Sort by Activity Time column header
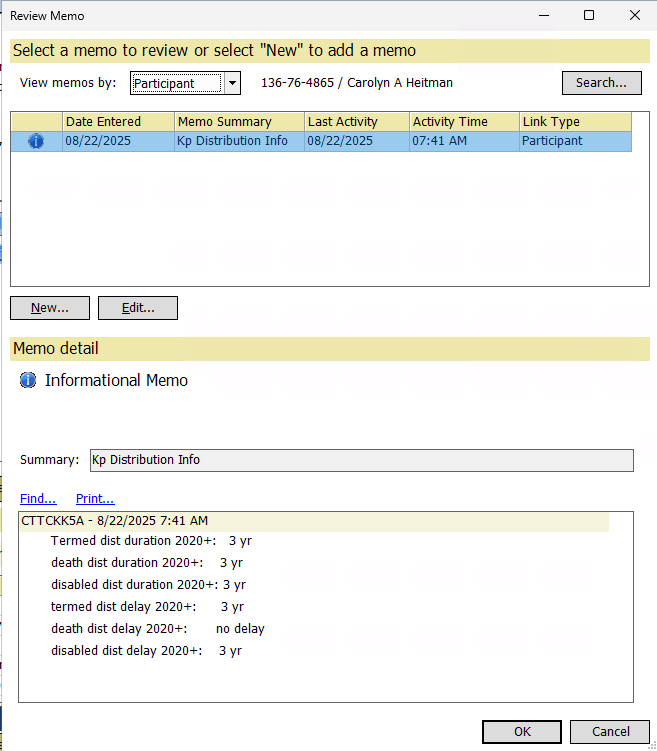657x751 pixels. click(464, 122)
